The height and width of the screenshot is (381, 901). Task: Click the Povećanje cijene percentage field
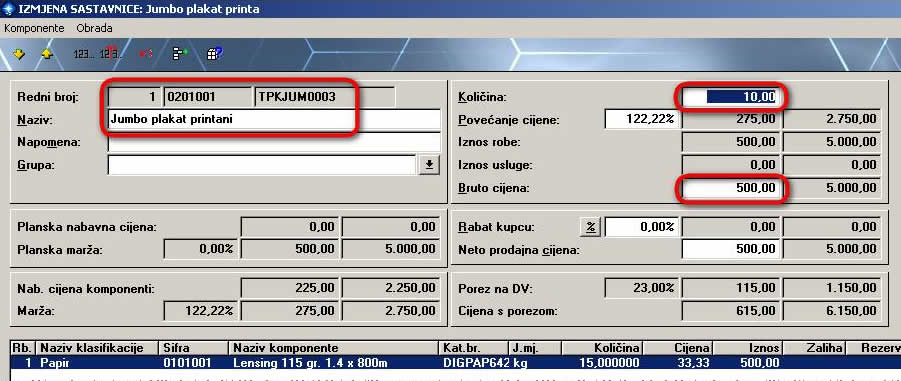coord(643,120)
